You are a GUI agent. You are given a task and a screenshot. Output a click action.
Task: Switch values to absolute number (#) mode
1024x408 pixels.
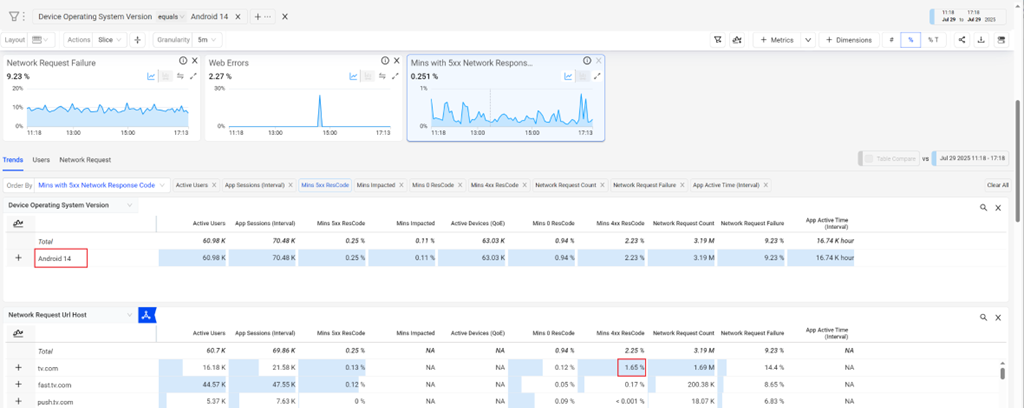[x=891, y=40]
